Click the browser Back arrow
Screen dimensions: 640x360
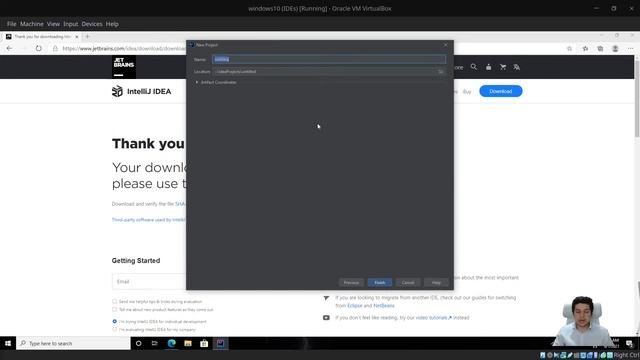tap(9, 48)
